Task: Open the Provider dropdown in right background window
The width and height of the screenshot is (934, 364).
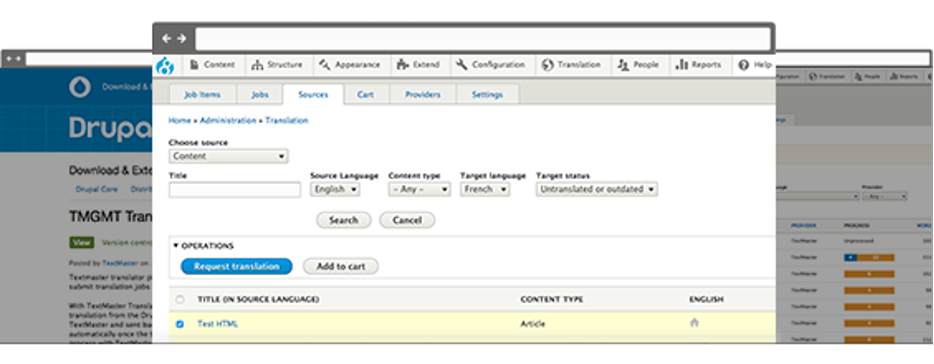Action: (885, 196)
